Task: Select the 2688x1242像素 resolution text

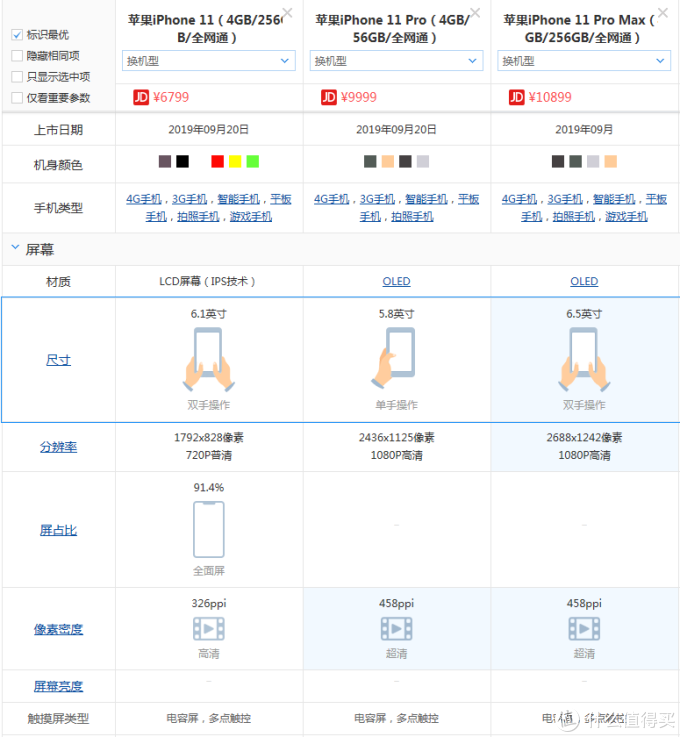Action: coord(584,438)
